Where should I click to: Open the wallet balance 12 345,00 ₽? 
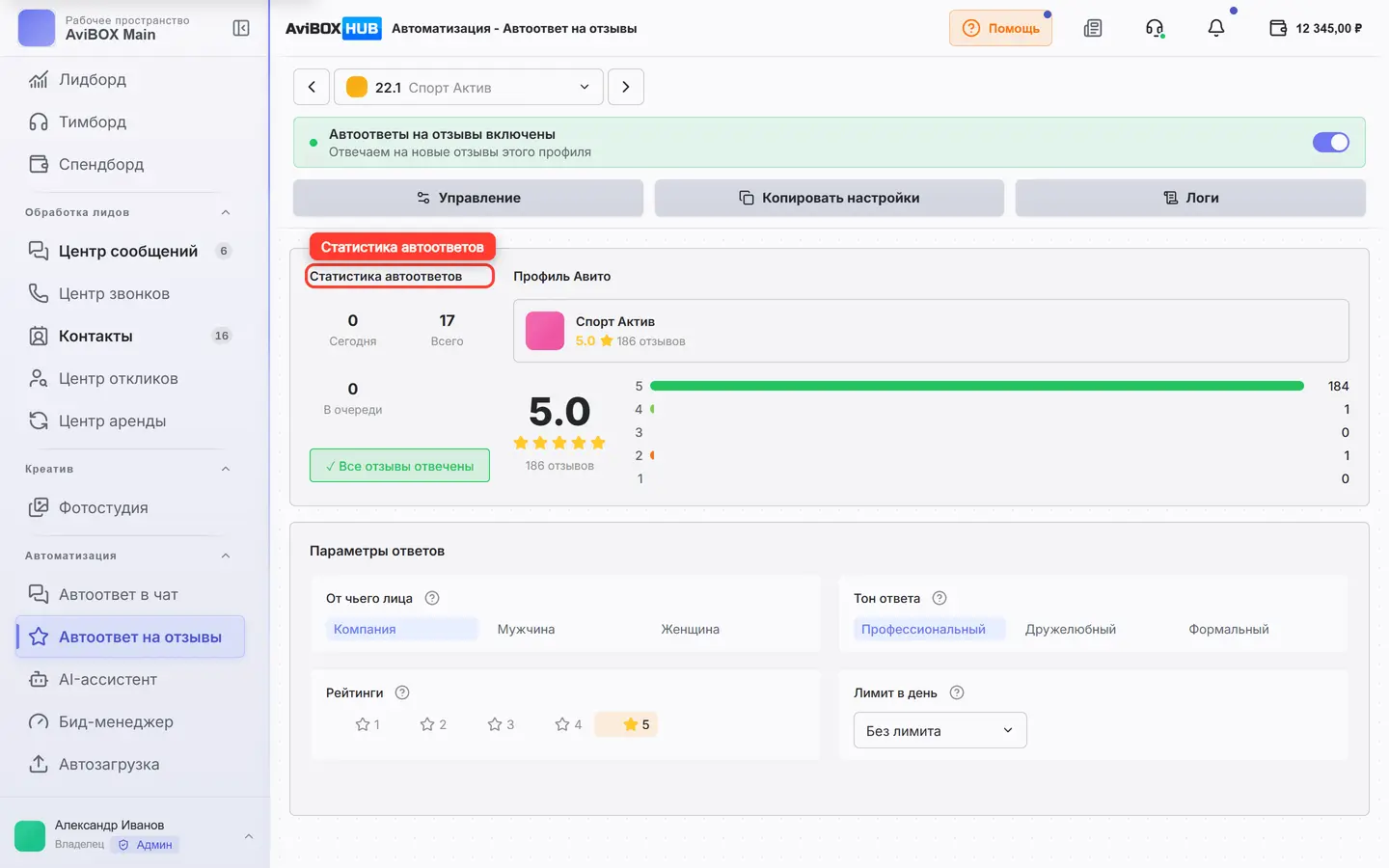coord(1316,28)
